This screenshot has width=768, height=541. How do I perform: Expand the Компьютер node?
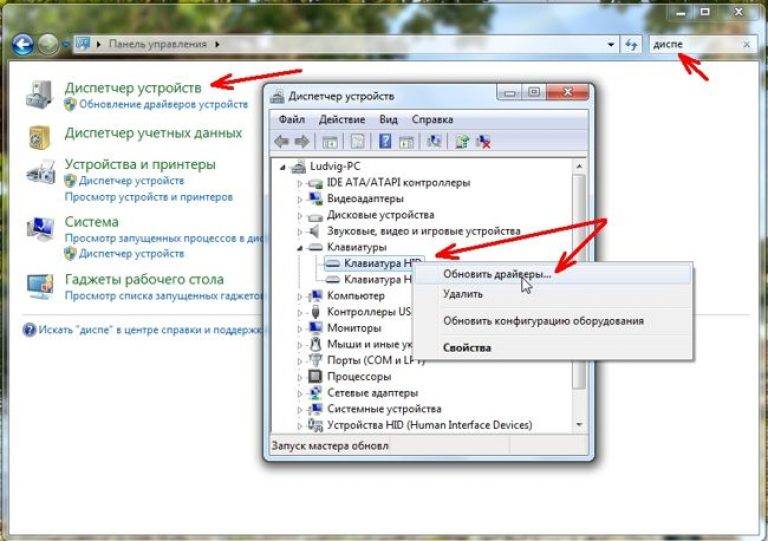[300, 296]
